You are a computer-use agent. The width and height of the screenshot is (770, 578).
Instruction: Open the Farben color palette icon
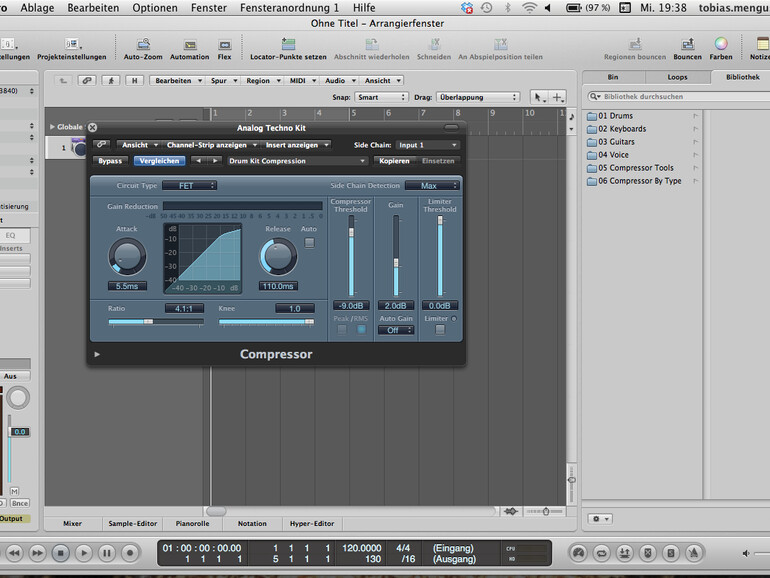[x=720, y=45]
